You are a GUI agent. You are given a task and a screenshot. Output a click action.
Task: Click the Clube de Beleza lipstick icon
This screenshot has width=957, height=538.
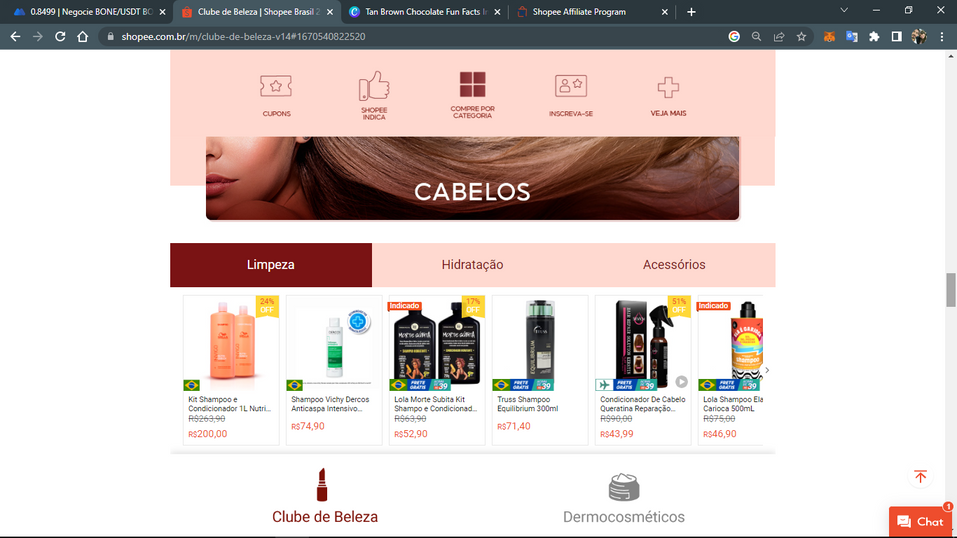click(x=322, y=486)
